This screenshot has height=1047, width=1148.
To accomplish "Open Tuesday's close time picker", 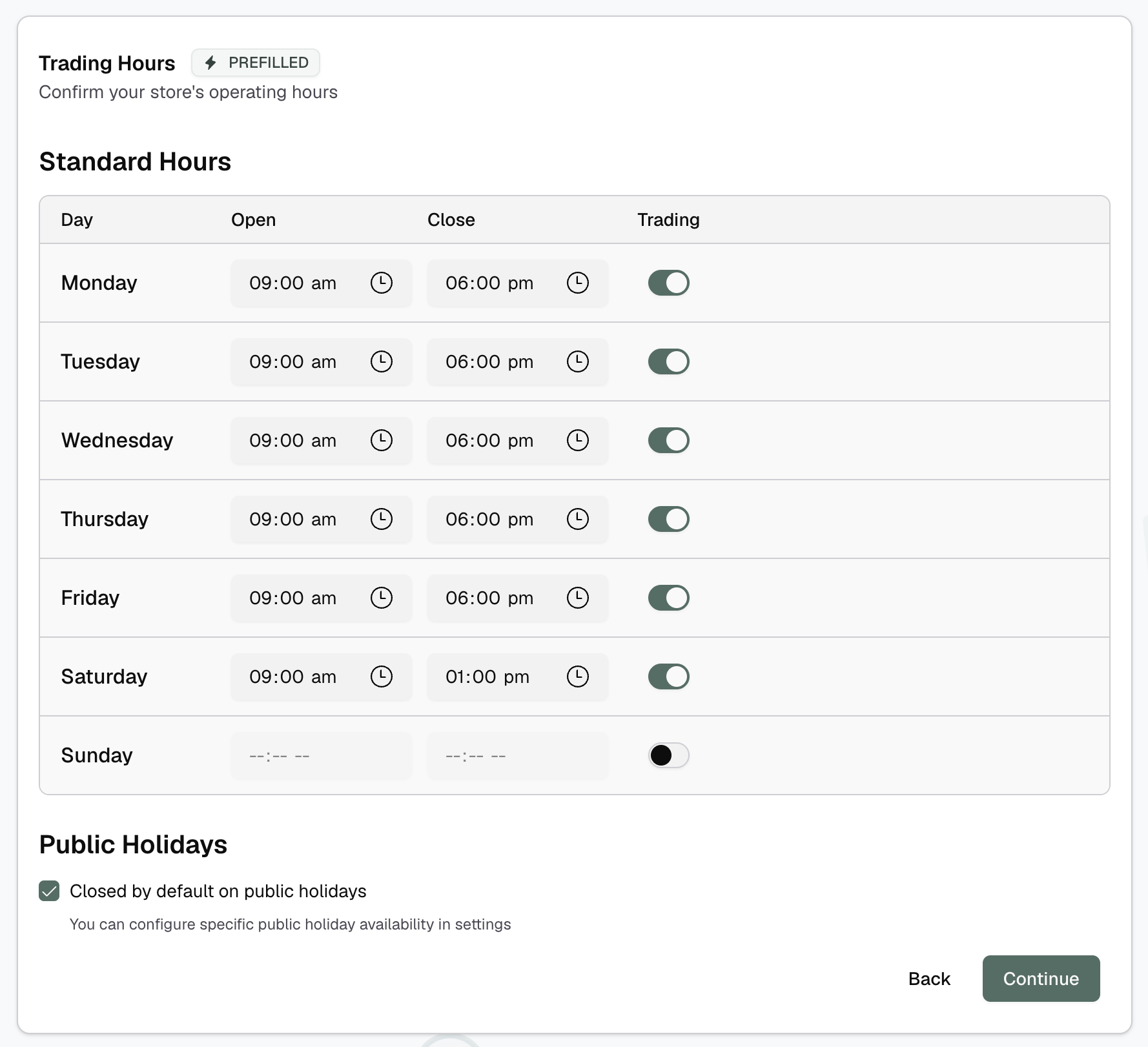I will 578,361.
